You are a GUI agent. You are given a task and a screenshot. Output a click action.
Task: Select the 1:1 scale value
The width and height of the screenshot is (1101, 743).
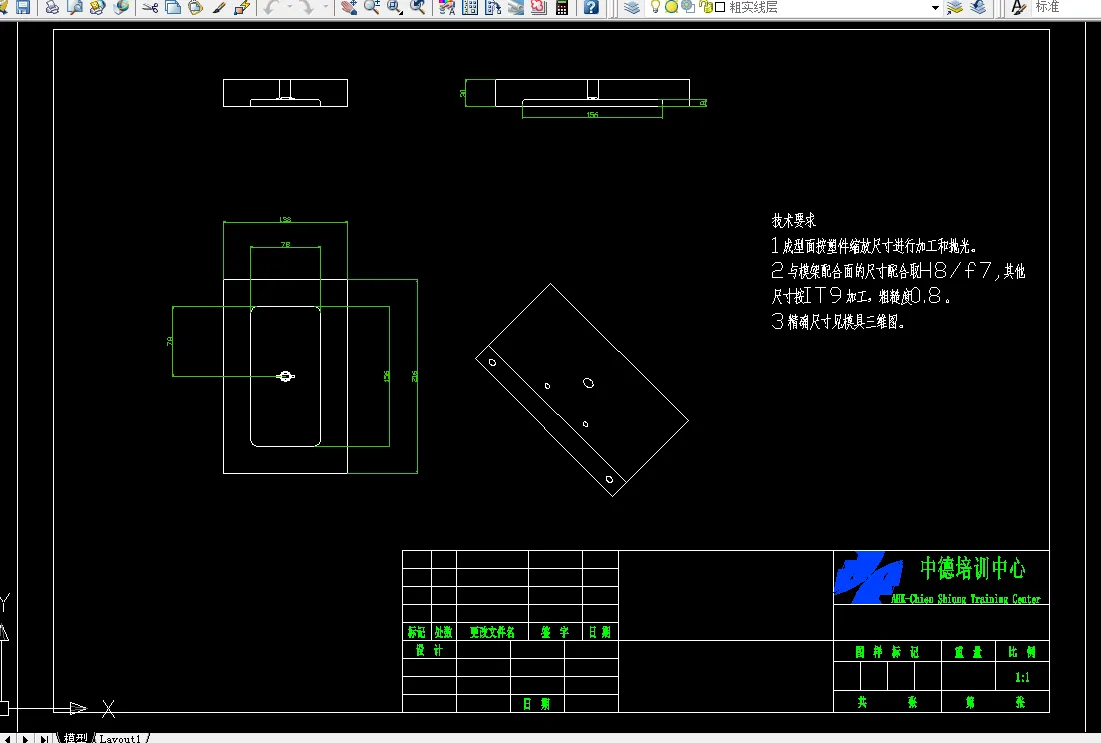1022,677
